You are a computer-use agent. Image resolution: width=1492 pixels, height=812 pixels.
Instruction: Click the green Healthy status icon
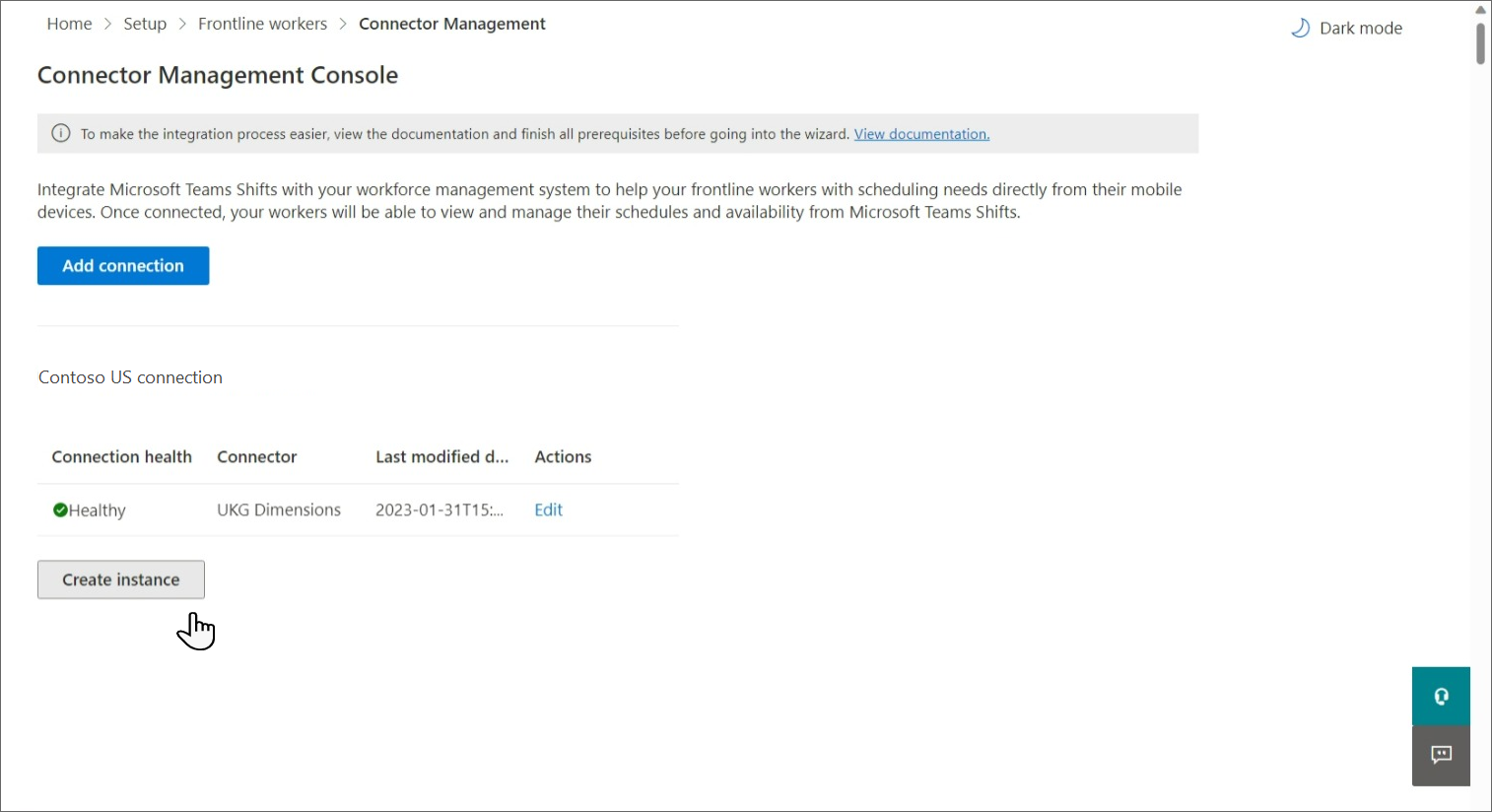(x=60, y=509)
